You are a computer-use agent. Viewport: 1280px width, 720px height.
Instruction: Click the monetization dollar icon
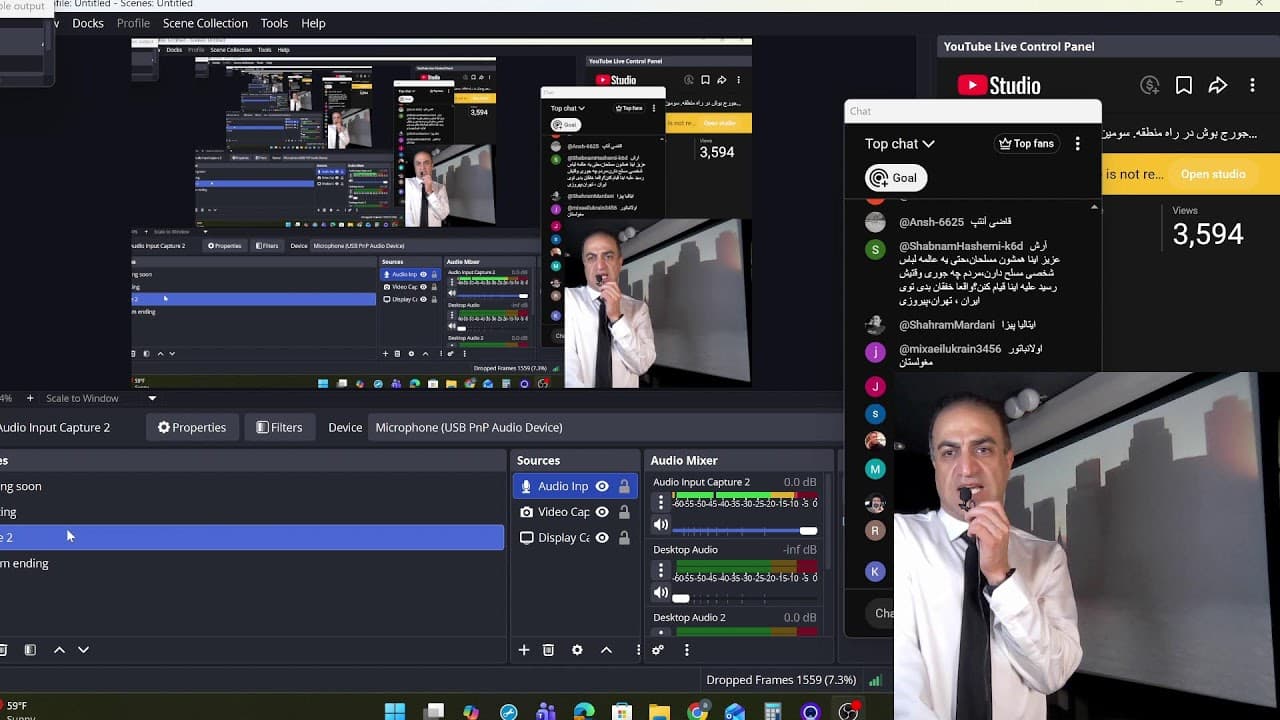click(x=1150, y=86)
